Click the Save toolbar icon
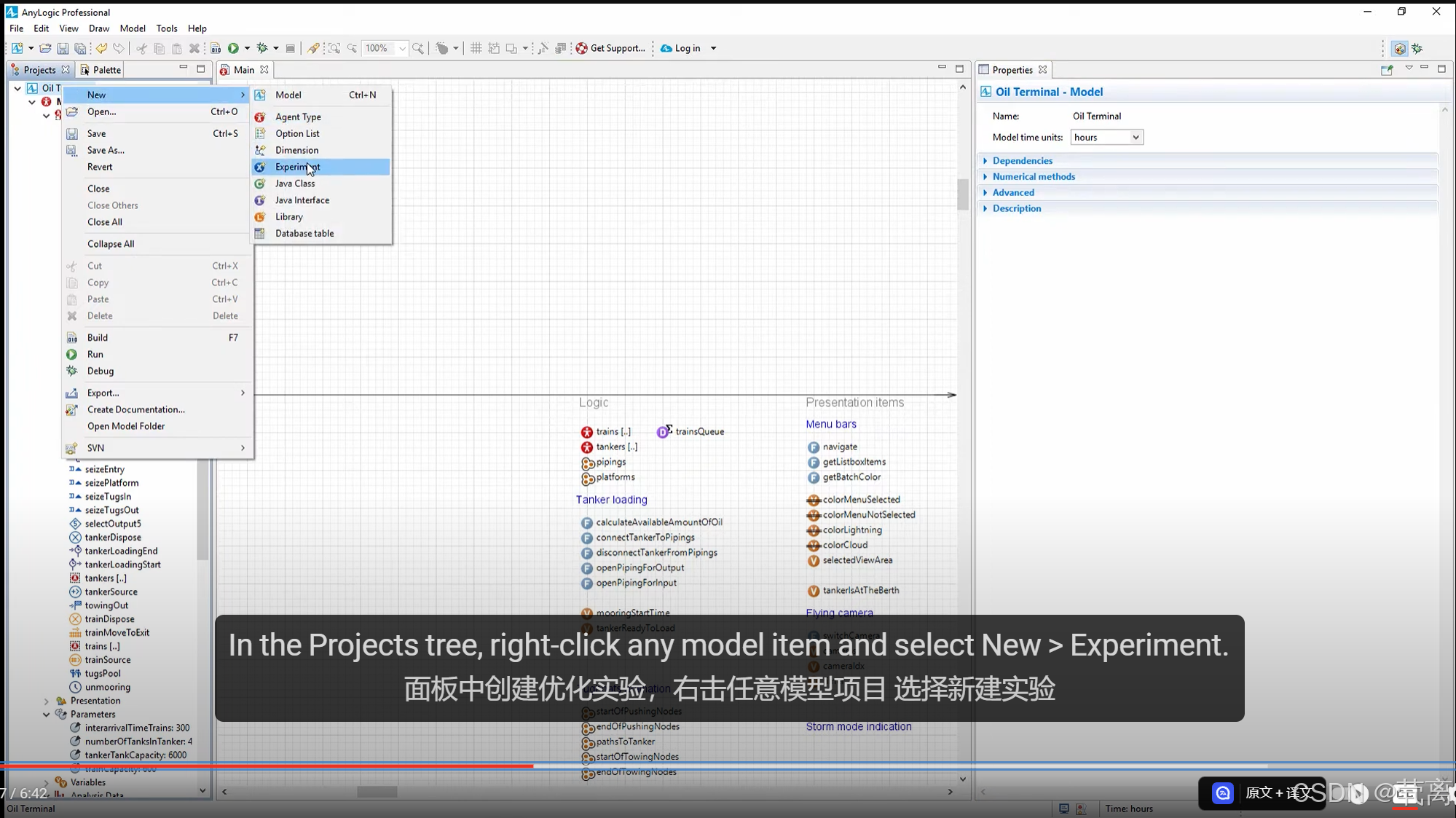This screenshot has height=818, width=1456. (63, 48)
